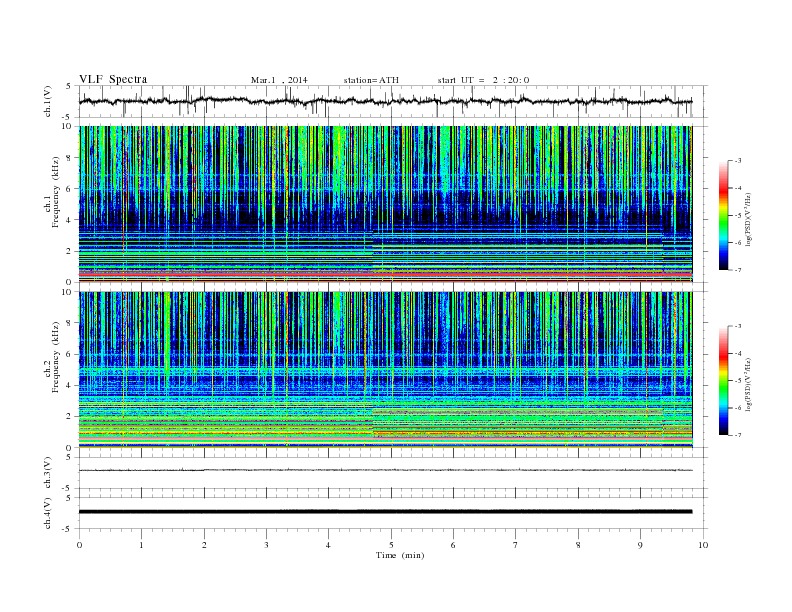
Task: Click the ch.3 voltage trace panel
Action: click(x=393, y=473)
